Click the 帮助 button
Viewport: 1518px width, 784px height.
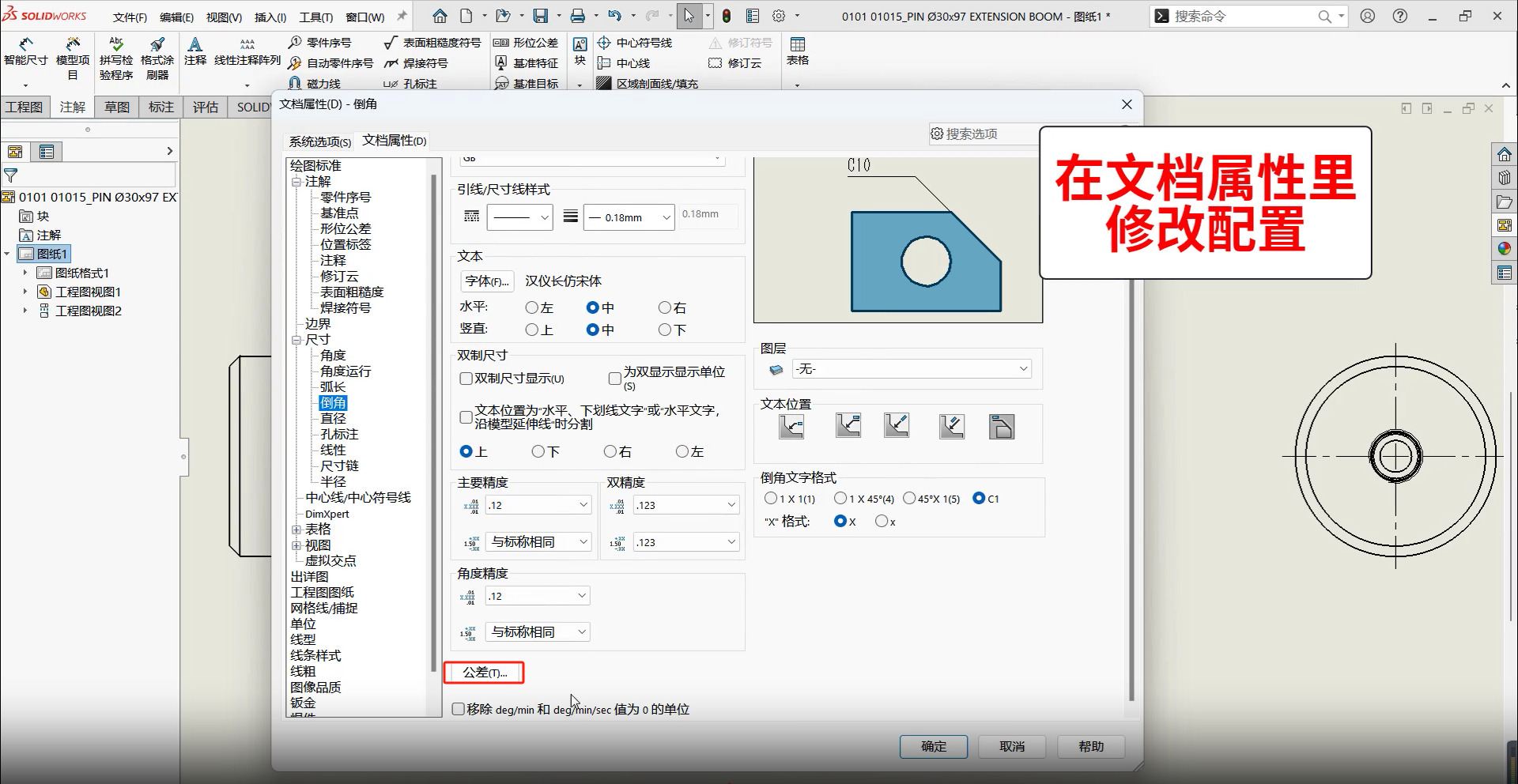point(1091,746)
